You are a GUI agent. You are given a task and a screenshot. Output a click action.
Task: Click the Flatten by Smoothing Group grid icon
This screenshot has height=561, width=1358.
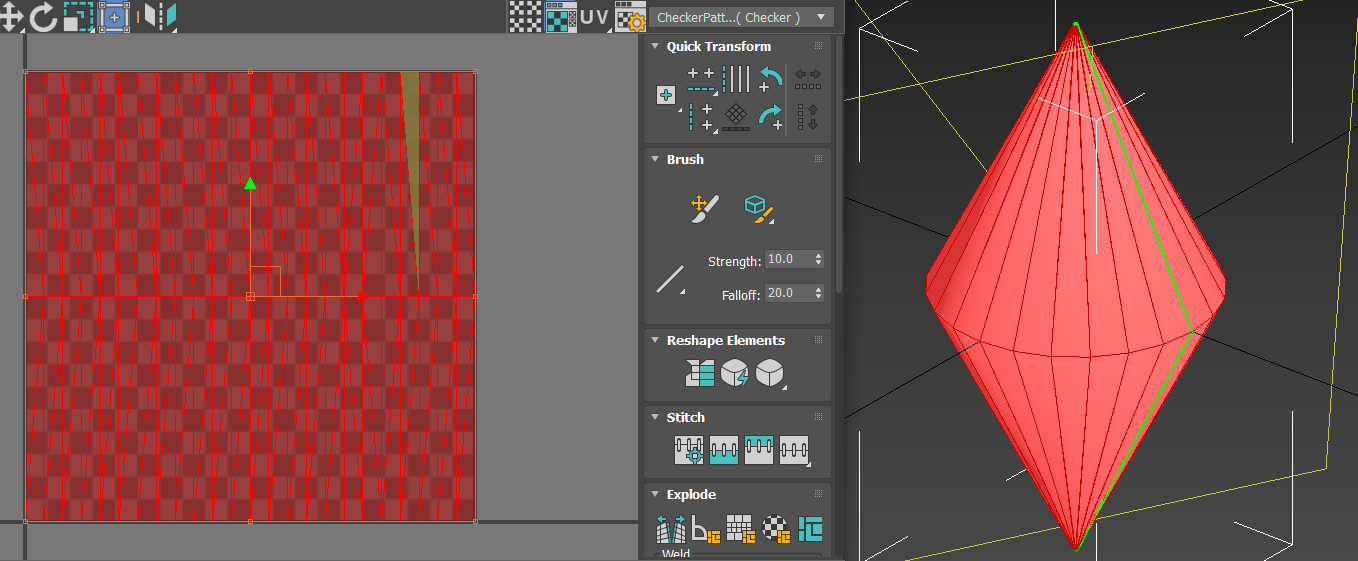[740, 529]
